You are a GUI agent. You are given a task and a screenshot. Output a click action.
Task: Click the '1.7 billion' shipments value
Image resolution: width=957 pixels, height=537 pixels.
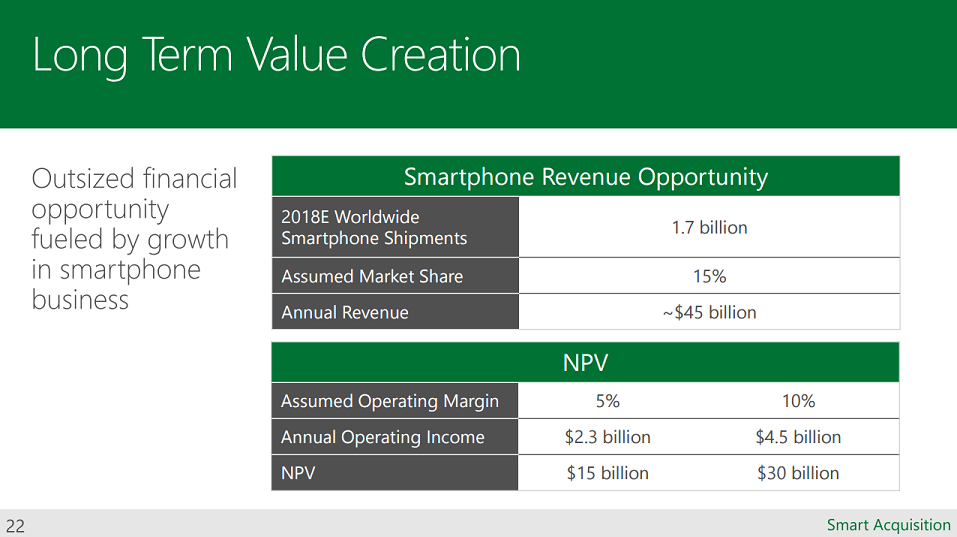709,227
